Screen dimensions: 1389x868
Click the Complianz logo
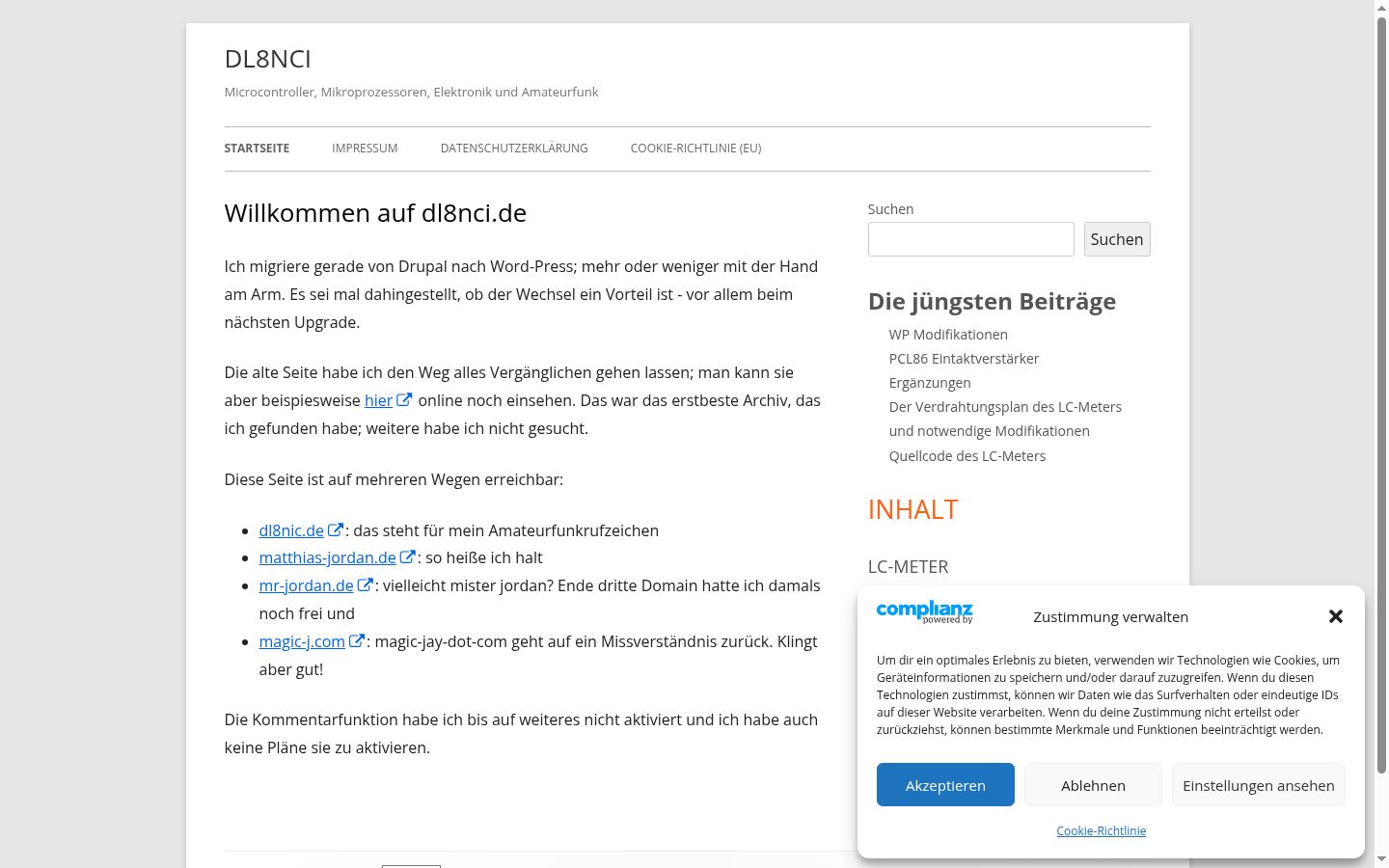tap(924, 612)
